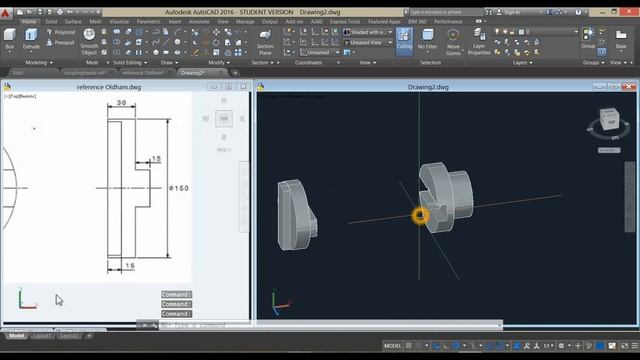
Task: Toggle Ortho mode in status bar
Action: pyautogui.click(x=446, y=346)
